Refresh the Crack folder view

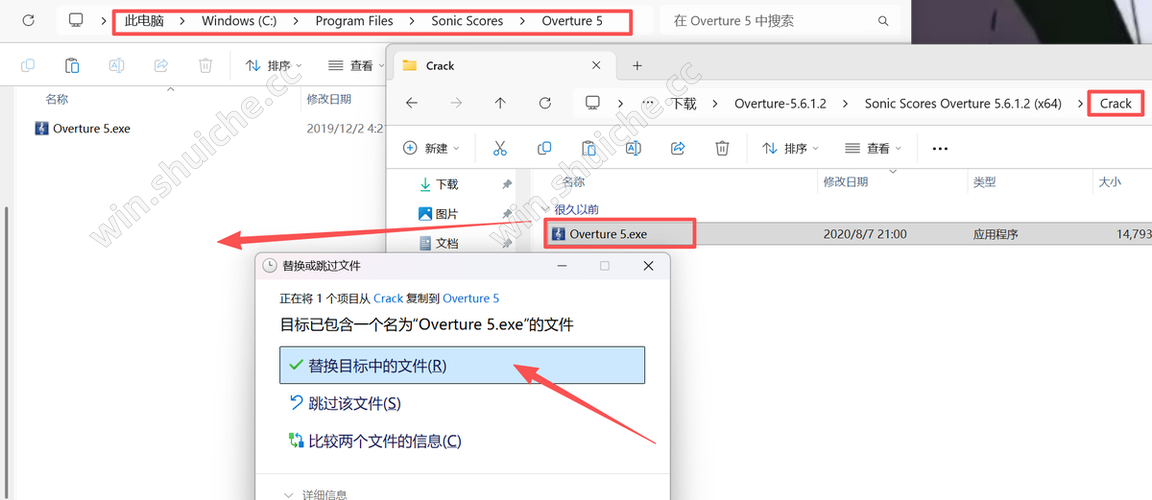coord(545,103)
